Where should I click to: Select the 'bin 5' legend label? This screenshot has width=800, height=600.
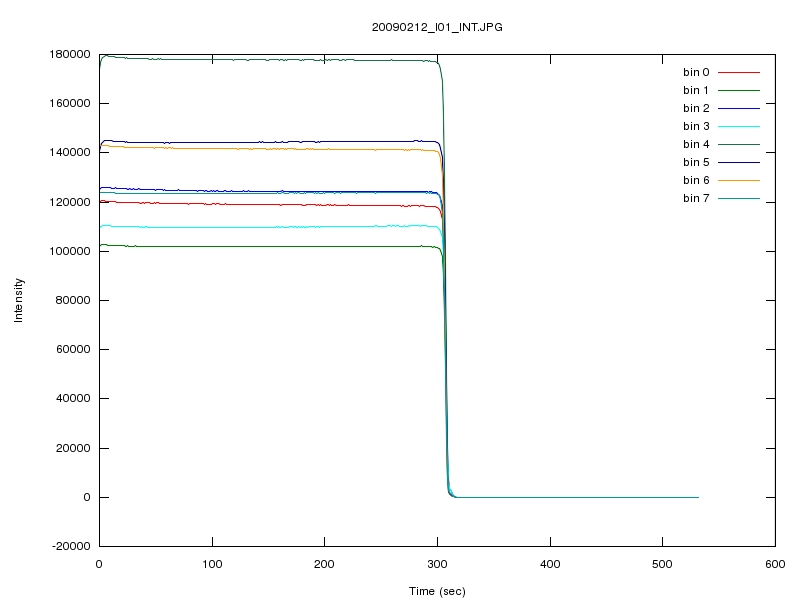point(696,162)
